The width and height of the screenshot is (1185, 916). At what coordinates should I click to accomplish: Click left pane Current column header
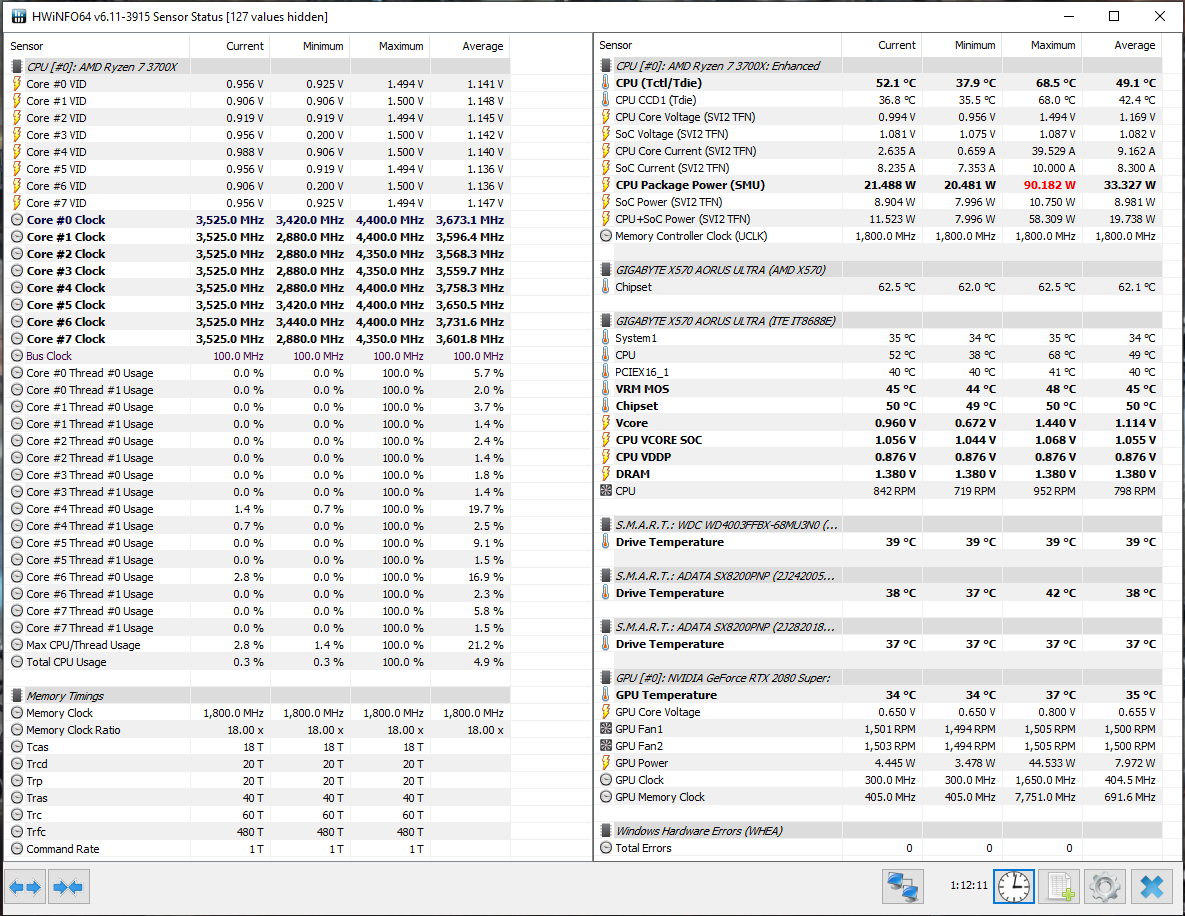230,46
